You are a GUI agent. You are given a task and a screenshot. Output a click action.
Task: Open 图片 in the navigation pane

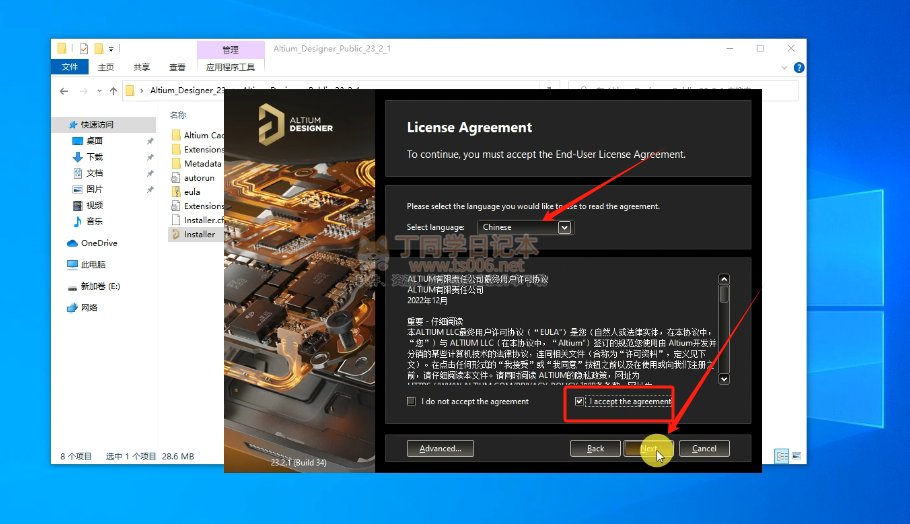[94, 189]
